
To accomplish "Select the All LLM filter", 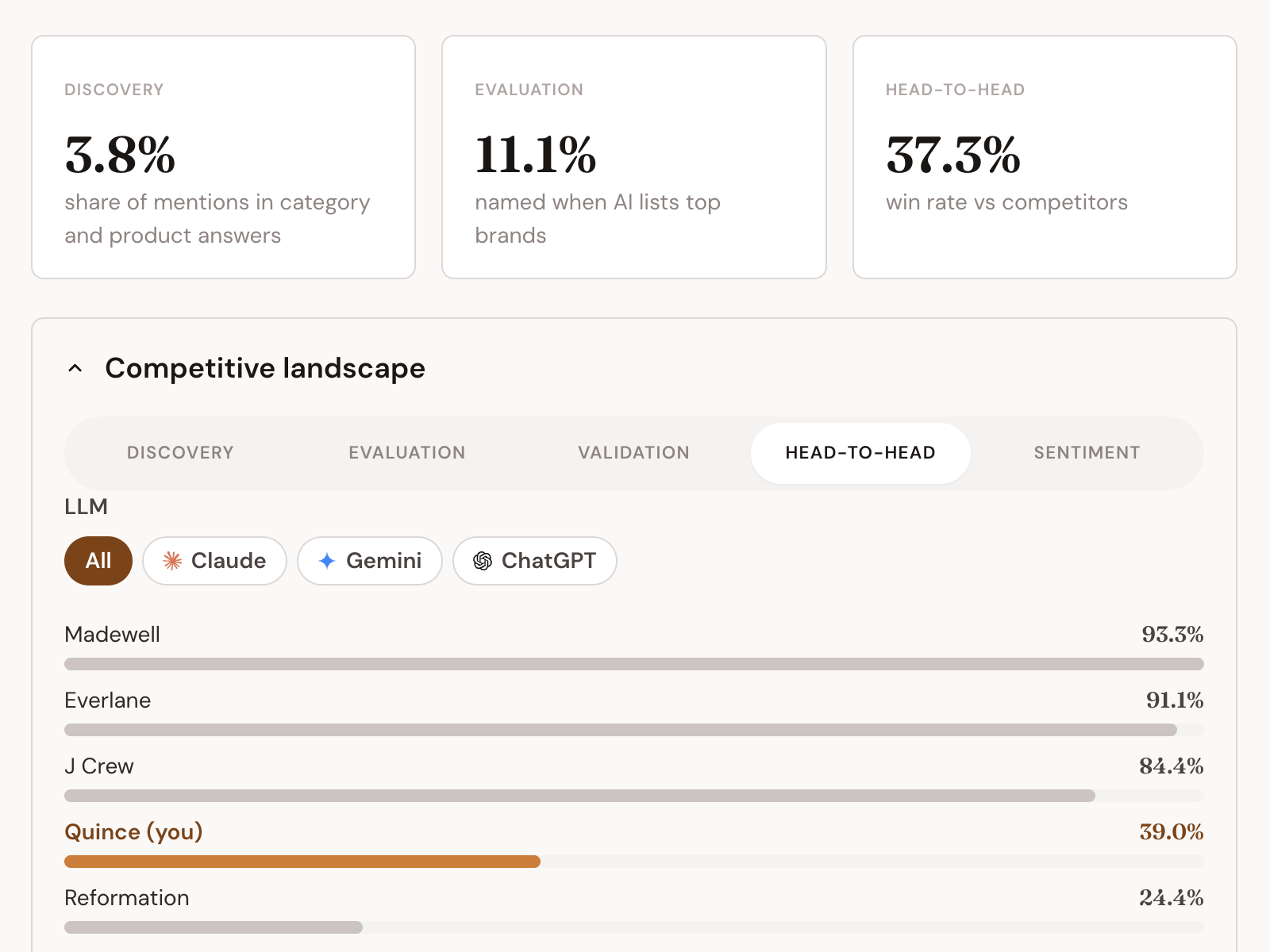I will pyautogui.click(x=98, y=561).
